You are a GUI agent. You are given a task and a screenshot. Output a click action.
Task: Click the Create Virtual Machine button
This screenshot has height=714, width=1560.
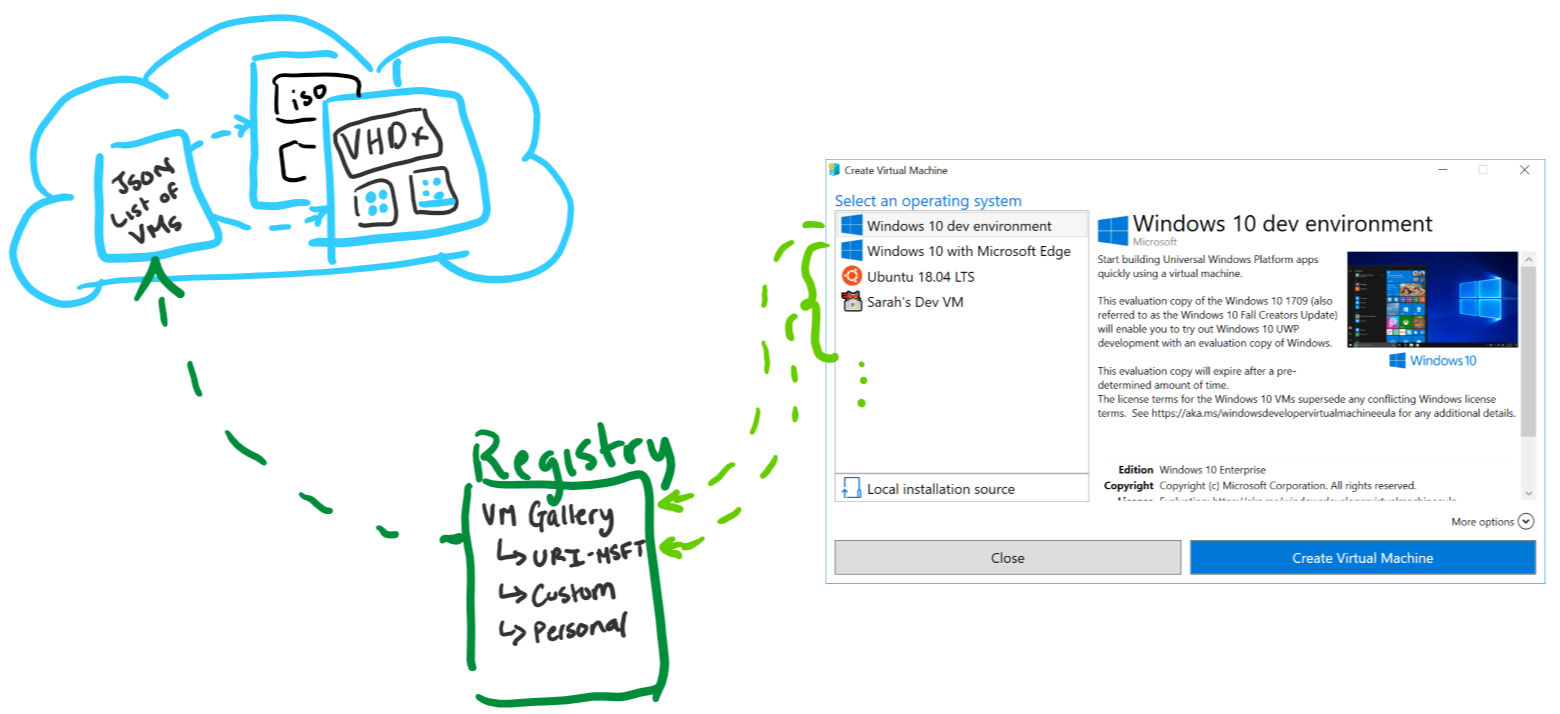point(1362,558)
